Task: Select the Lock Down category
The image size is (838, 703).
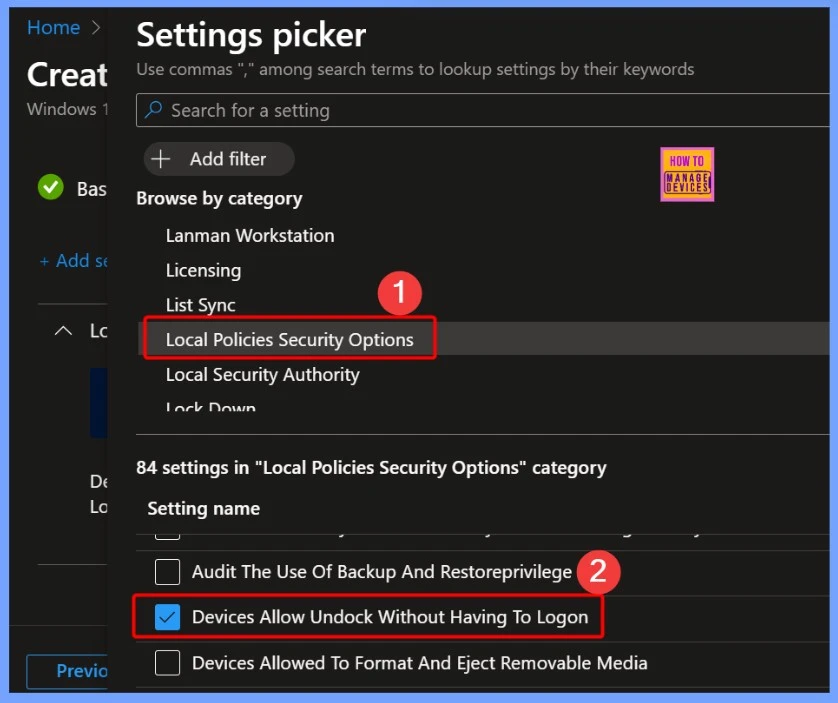Action: click(x=211, y=408)
